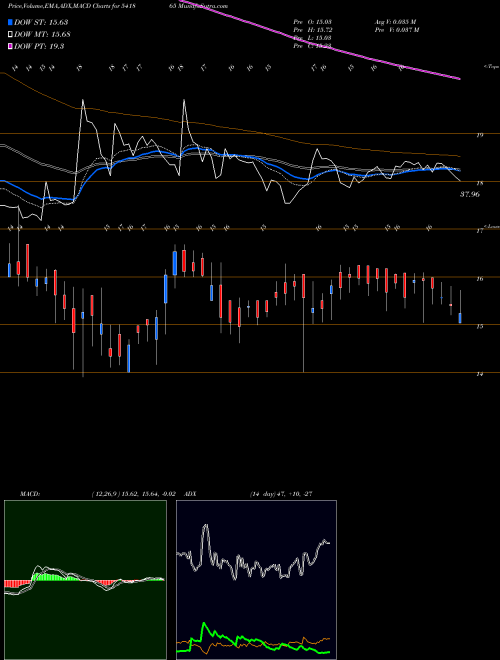Click the 'Avg V: 0.035 M' value
500x660 pixels.
(x=396, y=22)
